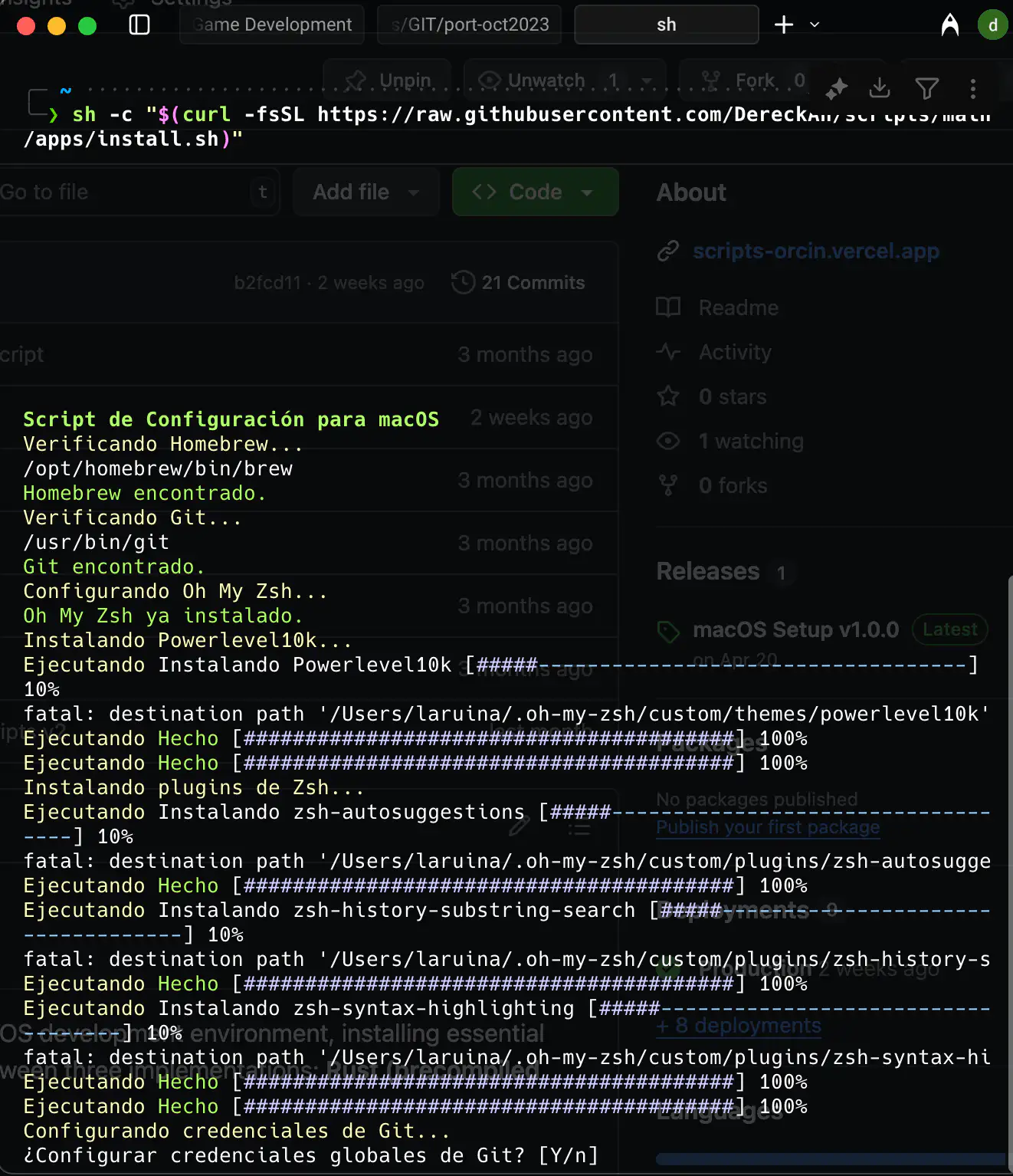The width and height of the screenshot is (1013, 1176).
Task: Open the filter funnel icon
Action: [926, 89]
